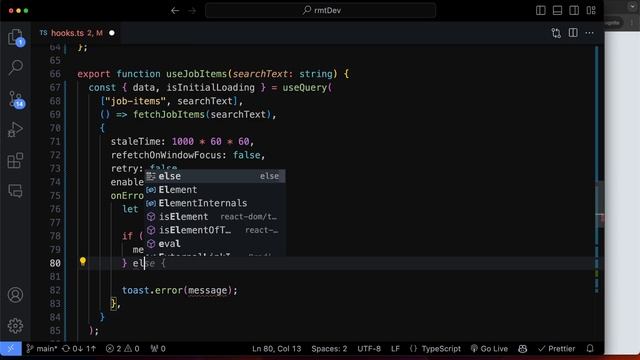Image resolution: width=640 pixels, height=360 pixels.
Task: Select the 'ElementInternals' autocomplete suggestion
Action: 216,203
